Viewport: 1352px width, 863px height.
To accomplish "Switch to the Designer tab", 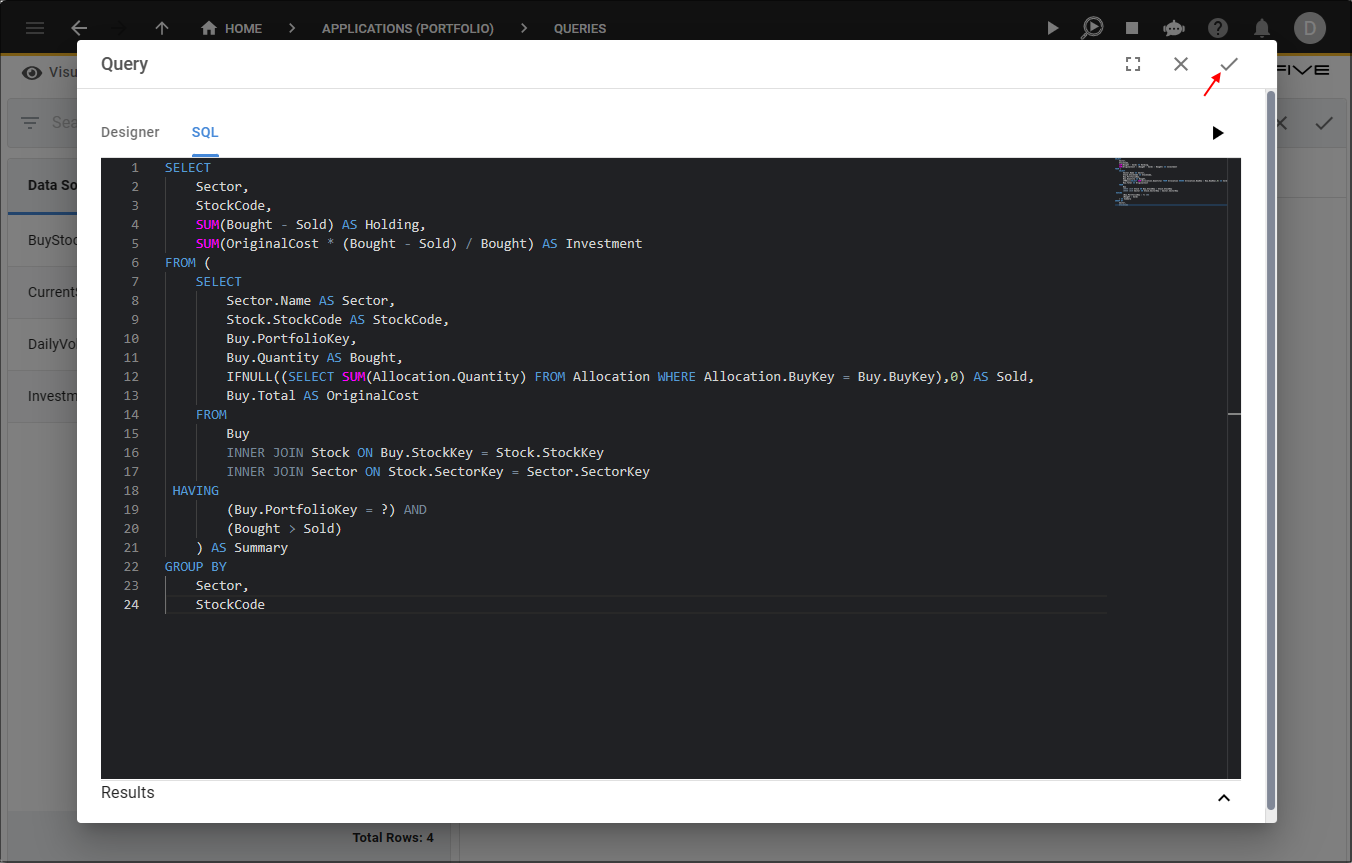I will [x=130, y=132].
